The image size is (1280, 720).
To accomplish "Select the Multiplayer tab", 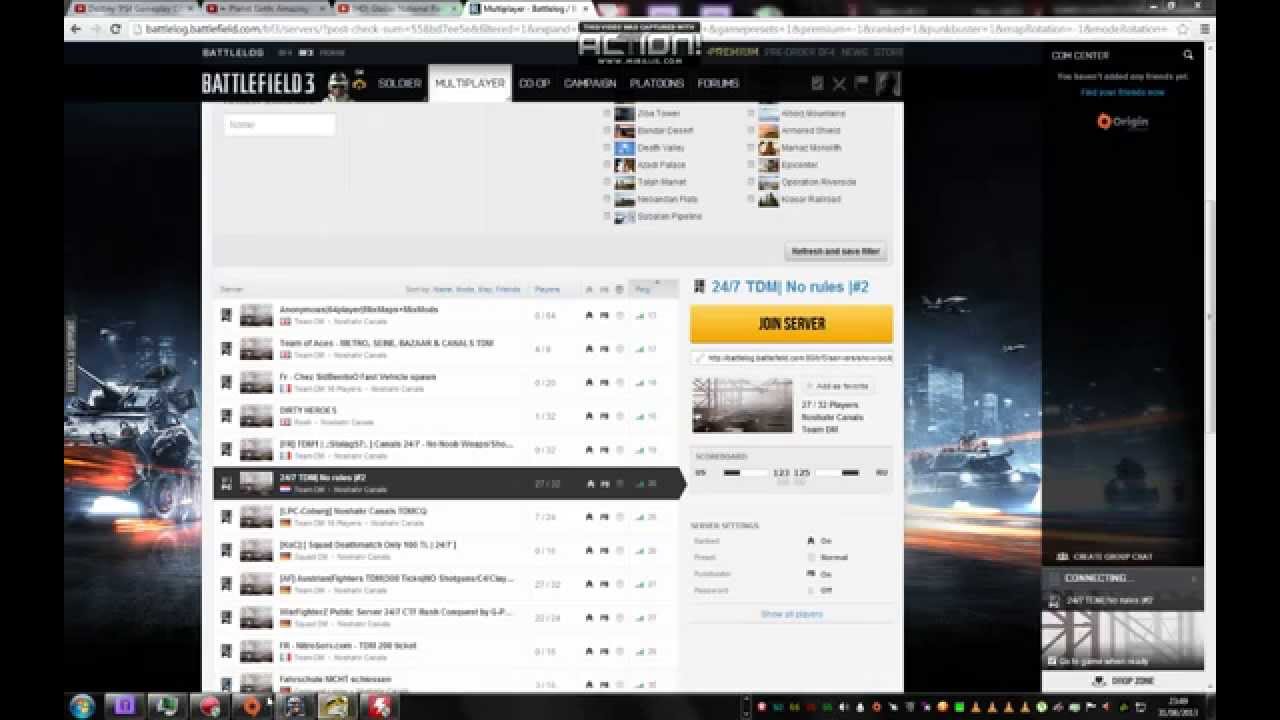I will tap(470, 83).
